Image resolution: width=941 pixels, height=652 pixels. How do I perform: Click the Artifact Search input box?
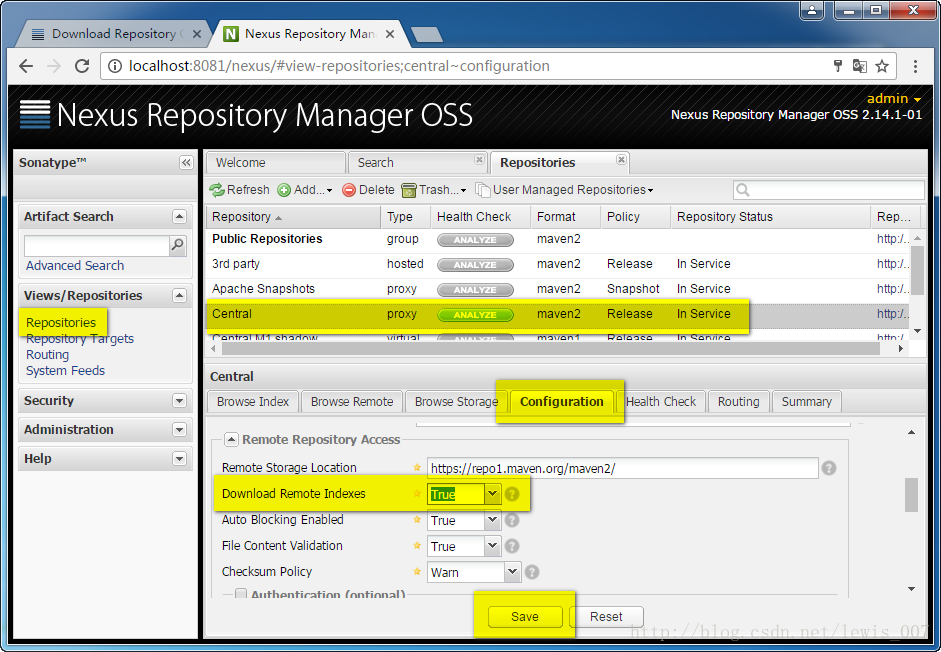tap(97, 245)
